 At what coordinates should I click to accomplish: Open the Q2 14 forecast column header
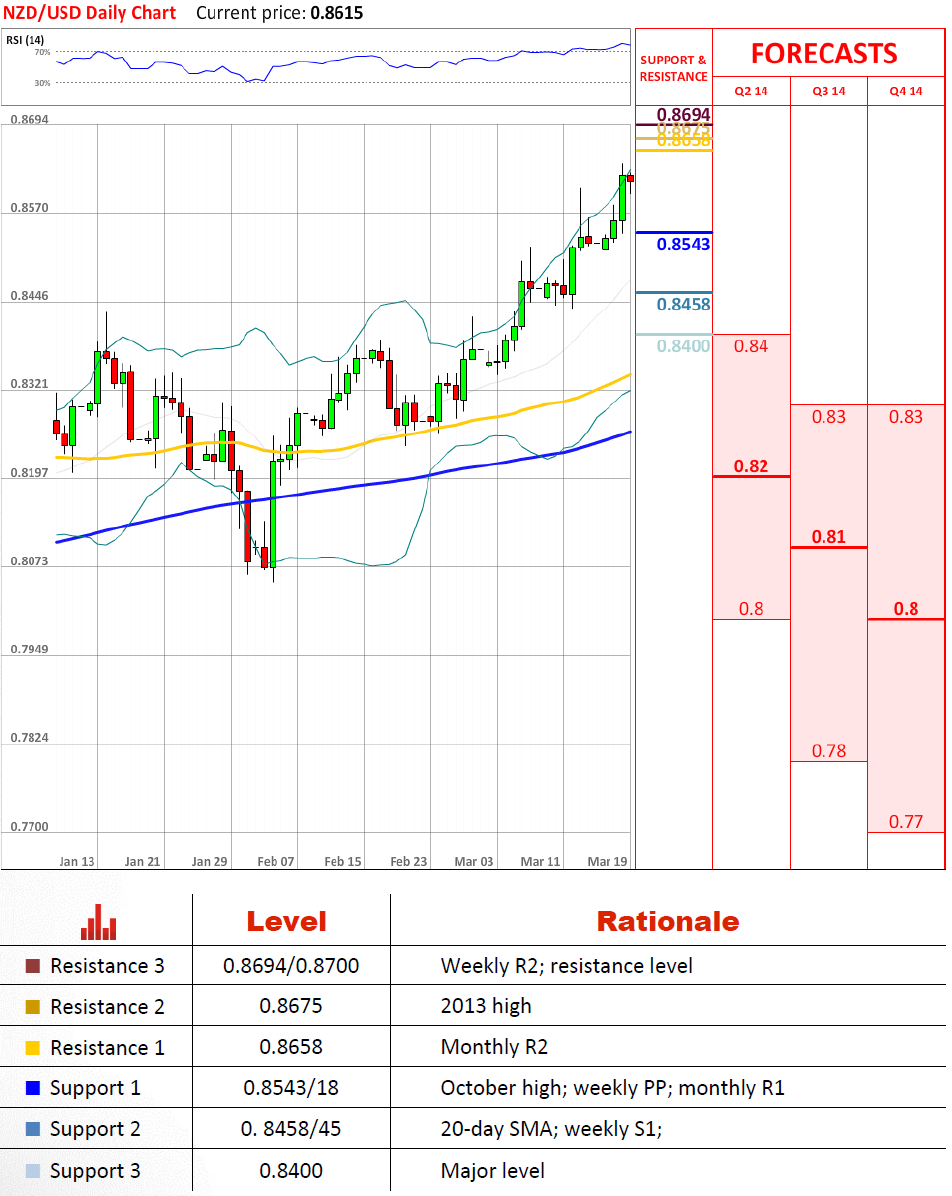coord(751,91)
